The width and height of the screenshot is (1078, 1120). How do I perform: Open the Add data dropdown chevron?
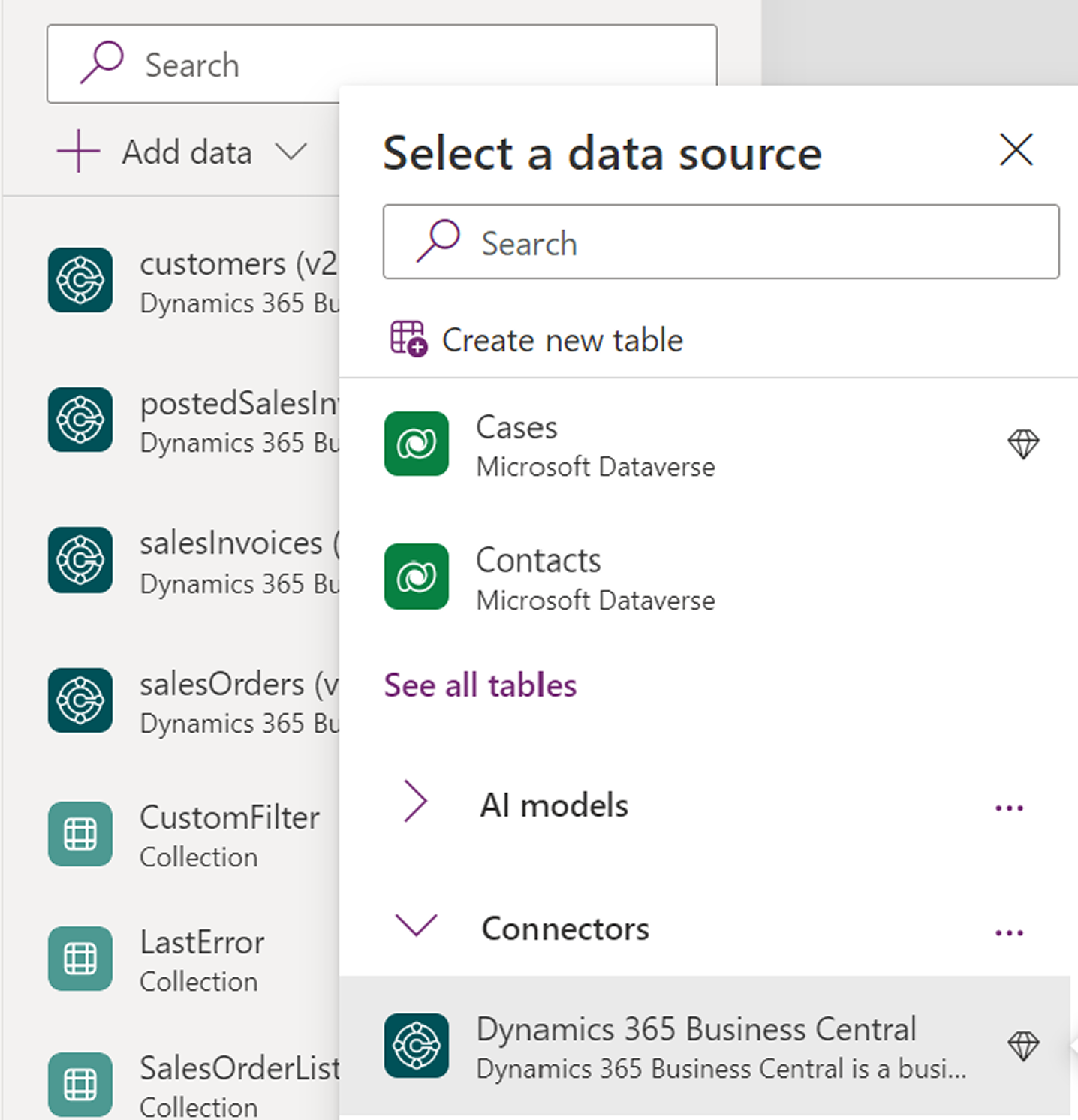(x=291, y=152)
